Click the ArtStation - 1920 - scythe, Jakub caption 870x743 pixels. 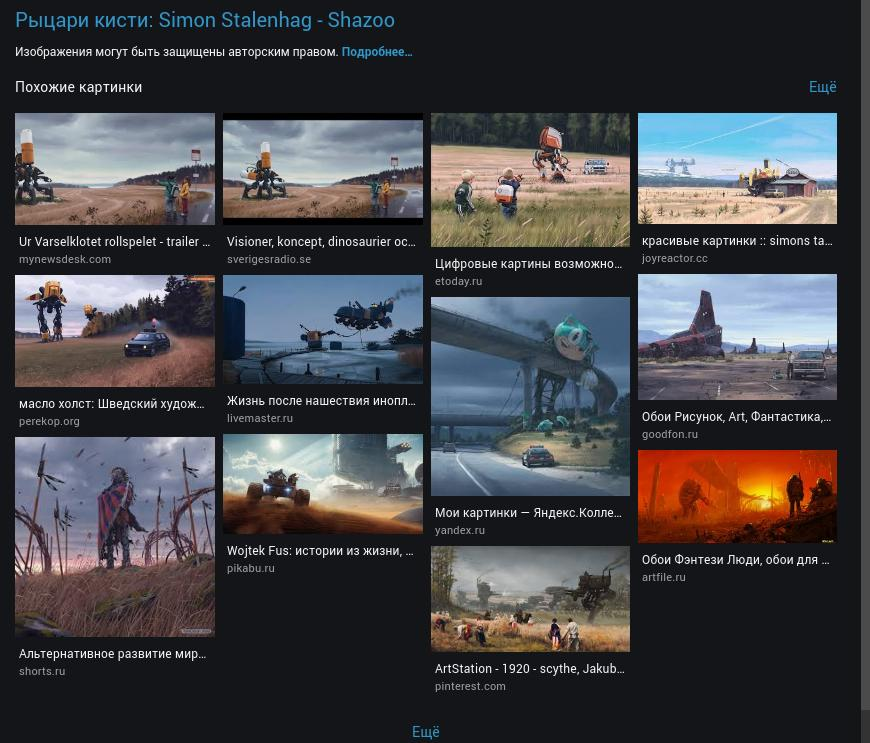coord(530,669)
